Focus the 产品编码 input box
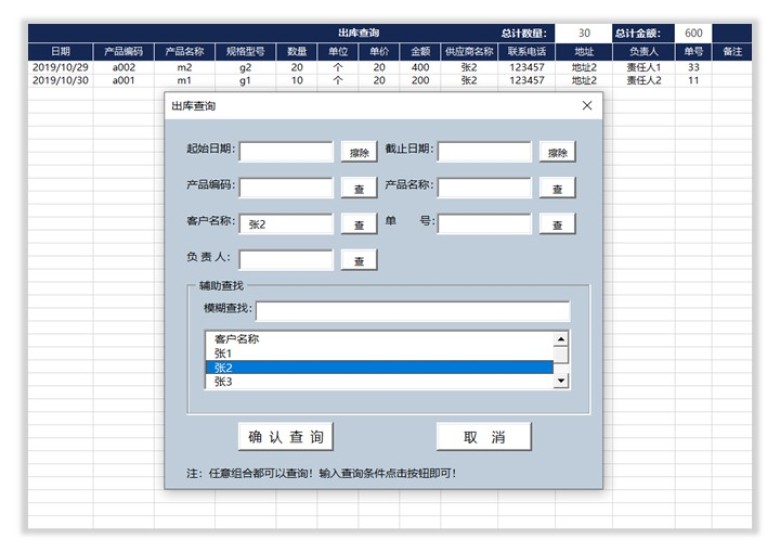 click(286, 188)
